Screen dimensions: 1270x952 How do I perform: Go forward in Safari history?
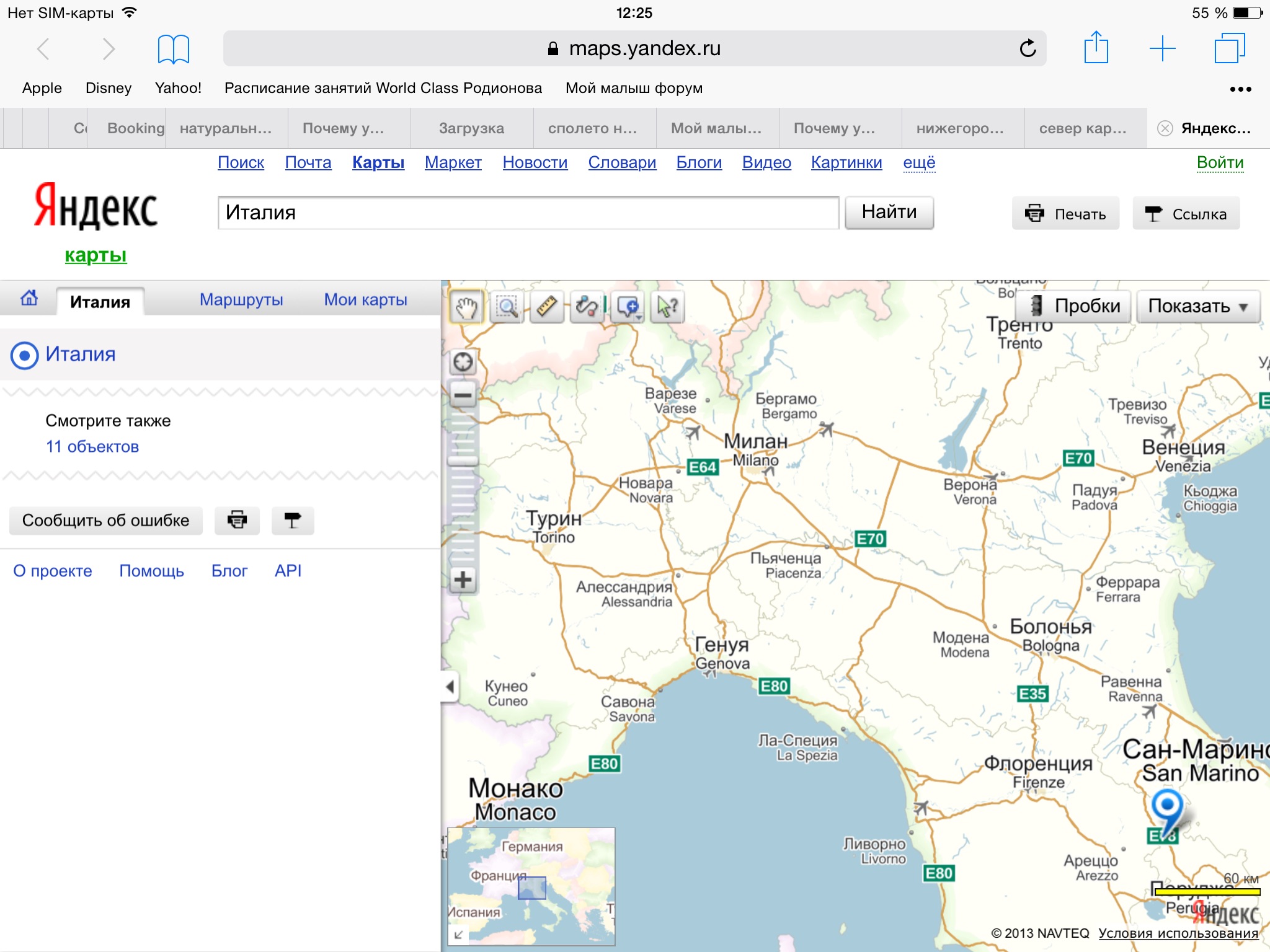pyautogui.click(x=109, y=48)
